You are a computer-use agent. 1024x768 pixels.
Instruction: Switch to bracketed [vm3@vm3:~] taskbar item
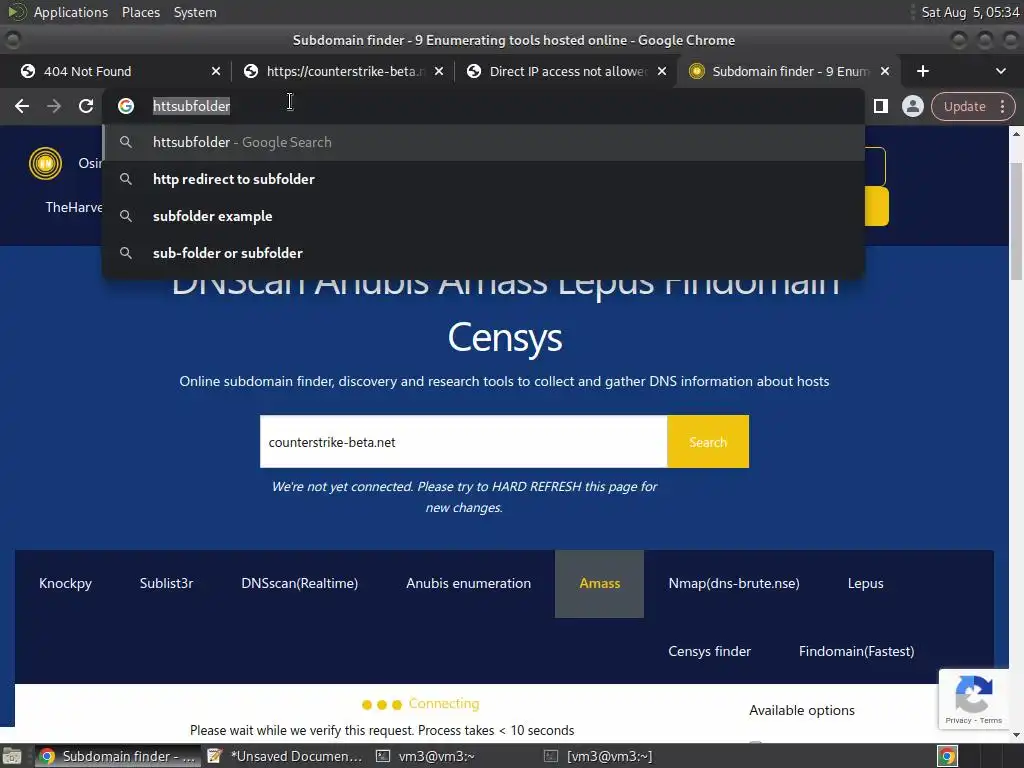pos(598,756)
